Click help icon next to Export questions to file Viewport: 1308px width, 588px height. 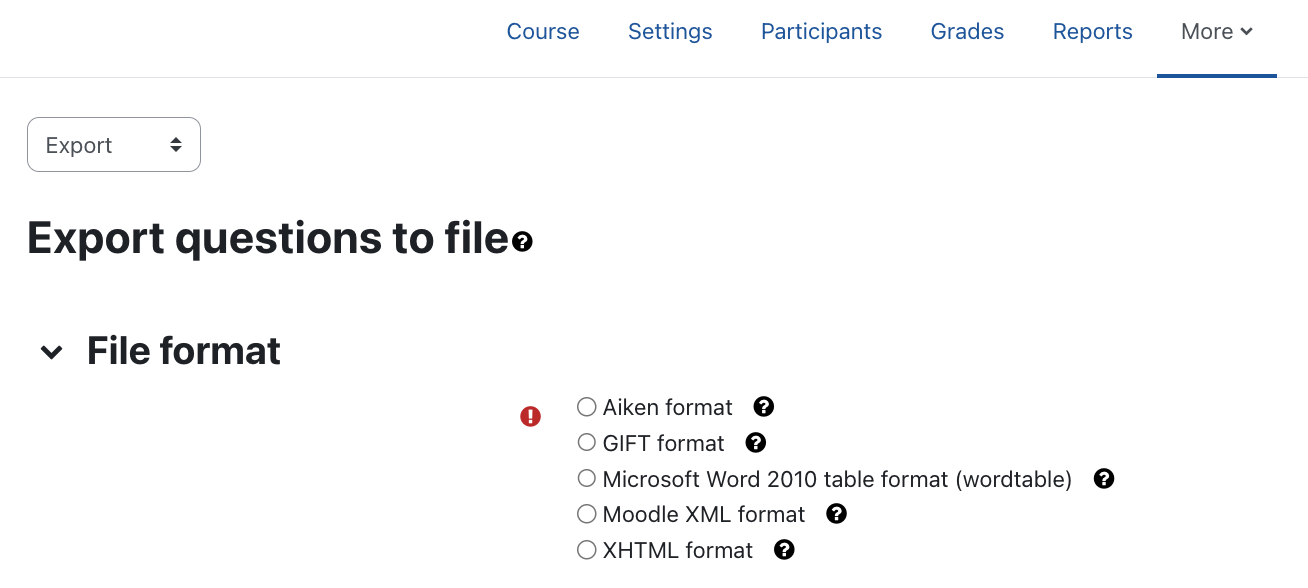[522, 241]
